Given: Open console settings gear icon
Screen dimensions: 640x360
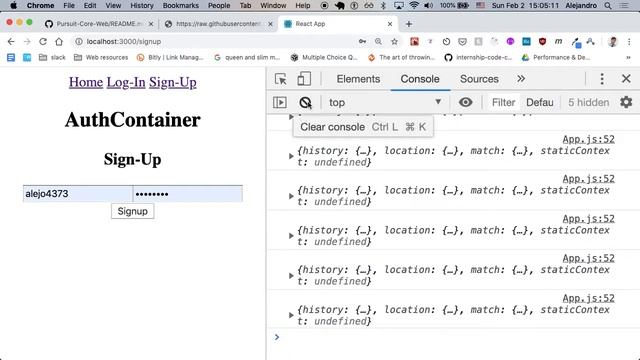Looking at the screenshot, I should (x=626, y=102).
